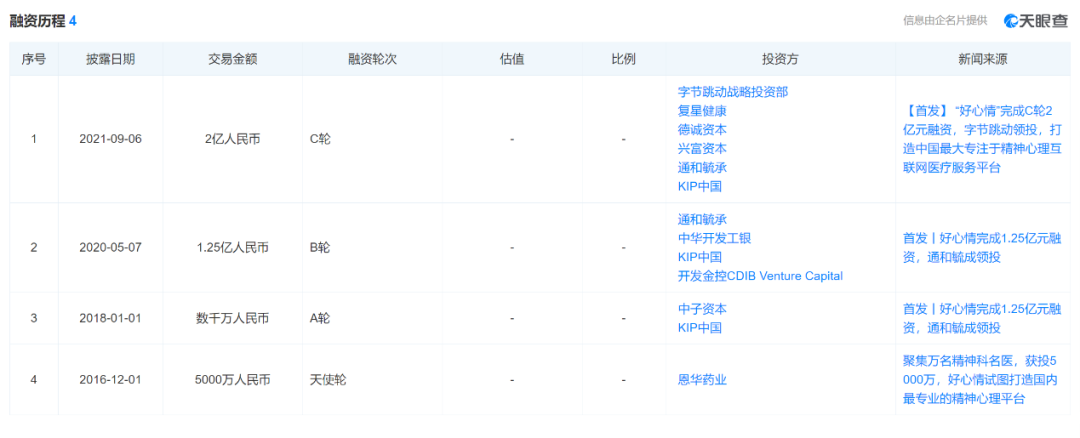This screenshot has height=438, width=1080.
Task: Click the 新闻来源 column header
Action: [x=983, y=59]
